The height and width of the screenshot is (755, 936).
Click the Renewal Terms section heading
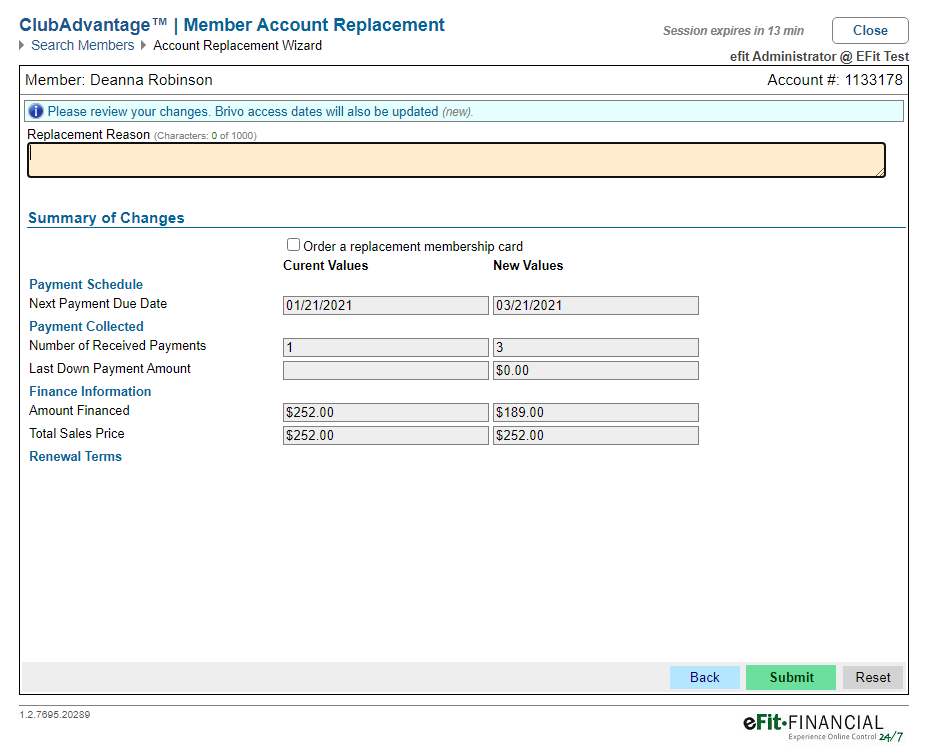tap(75, 457)
